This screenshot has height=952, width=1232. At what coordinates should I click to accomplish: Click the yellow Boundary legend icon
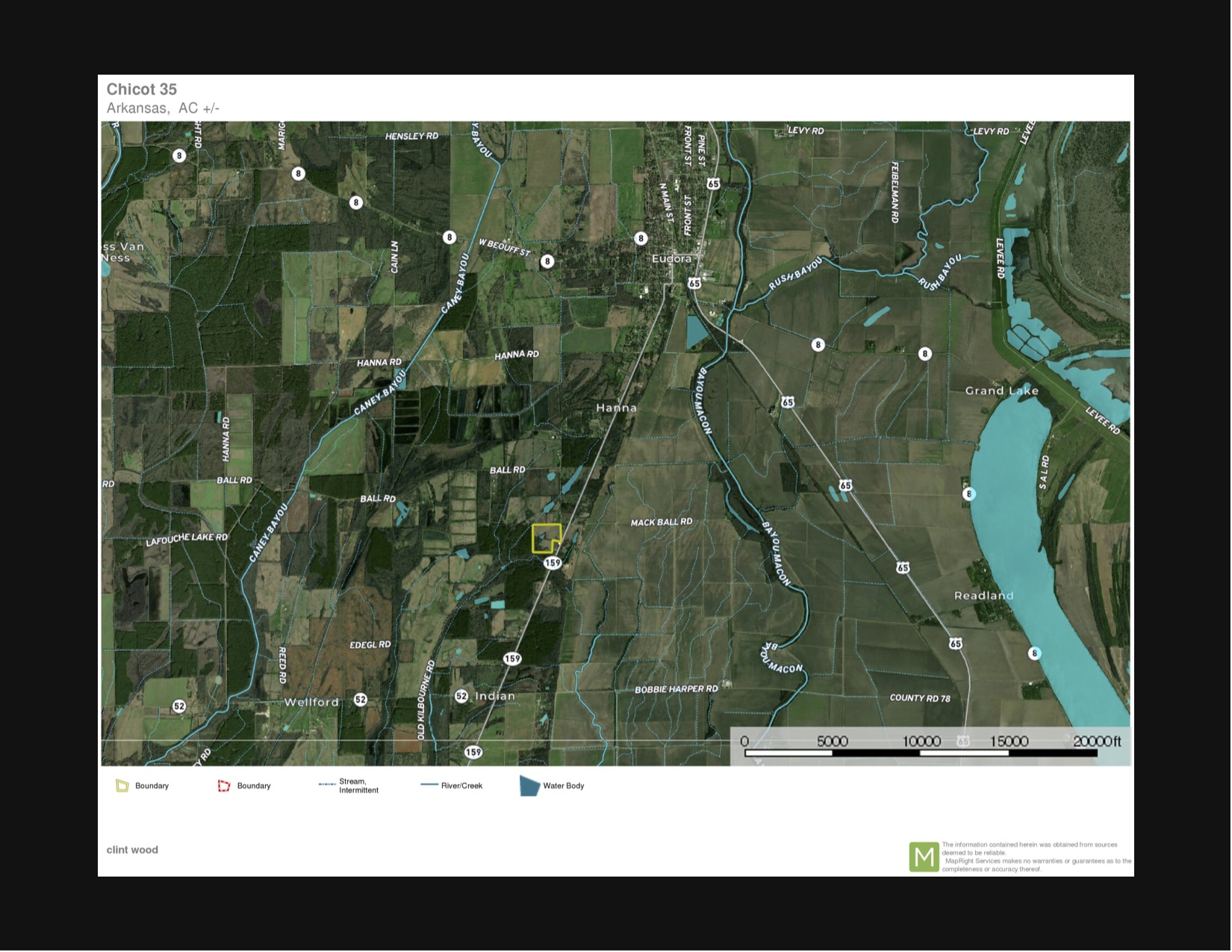tap(122, 786)
